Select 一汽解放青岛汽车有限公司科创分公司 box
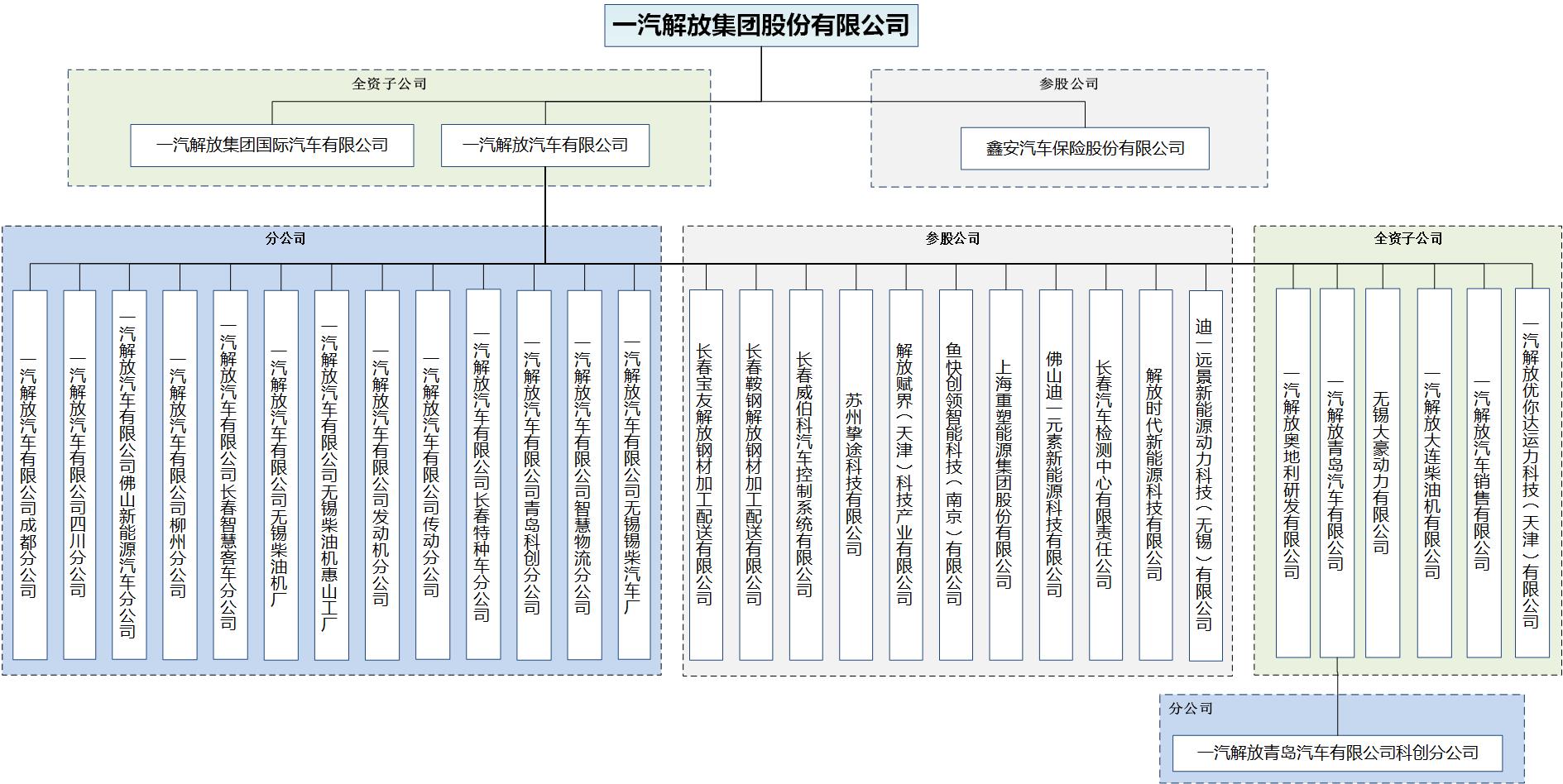The width and height of the screenshot is (1563, 784). (x=1337, y=753)
